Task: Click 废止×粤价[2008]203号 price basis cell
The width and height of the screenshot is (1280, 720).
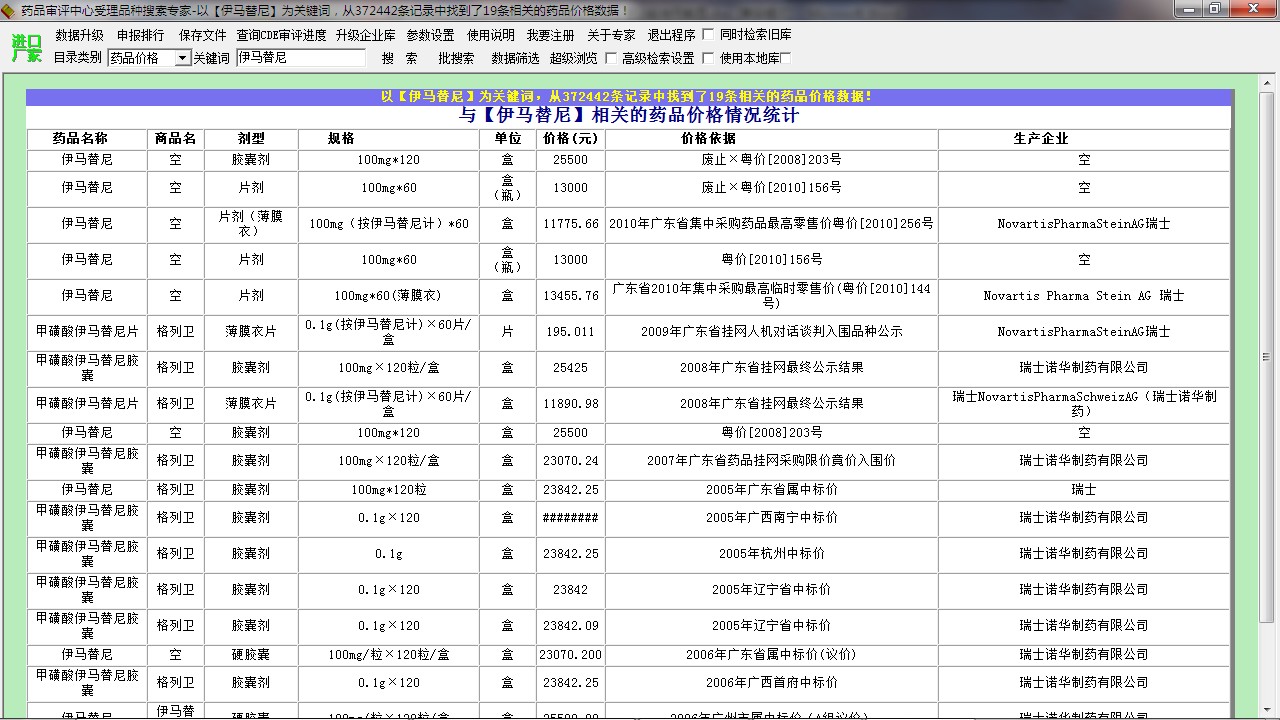Action: click(771, 160)
